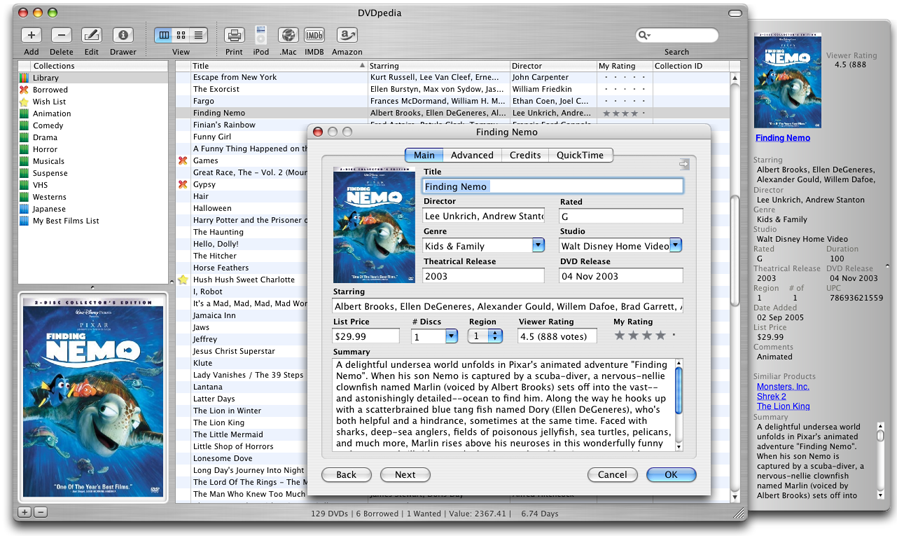
Task: Click the Title input field
Action: 553,186
